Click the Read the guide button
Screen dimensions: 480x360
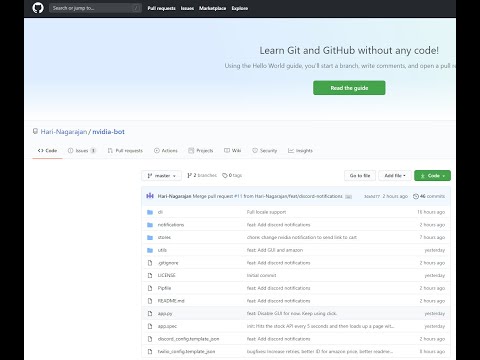[349, 88]
